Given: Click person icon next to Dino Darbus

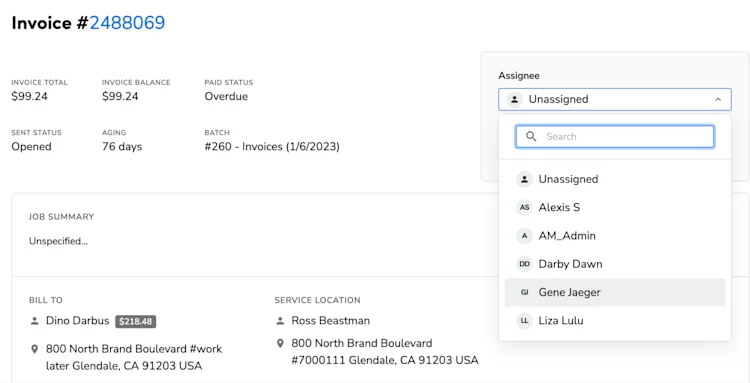Looking at the screenshot, I should click(34, 321).
